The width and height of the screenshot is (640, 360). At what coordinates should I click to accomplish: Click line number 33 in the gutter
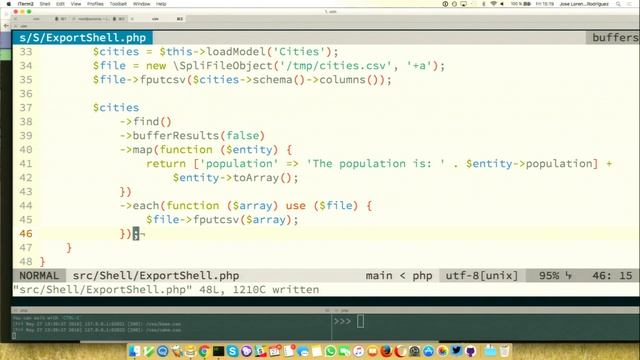coord(26,52)
